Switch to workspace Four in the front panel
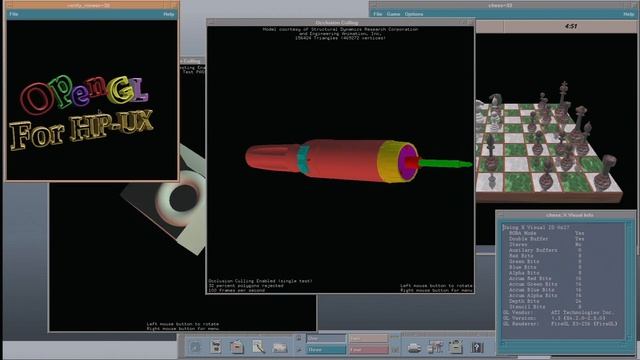640x360 pixels. (368, 350)
